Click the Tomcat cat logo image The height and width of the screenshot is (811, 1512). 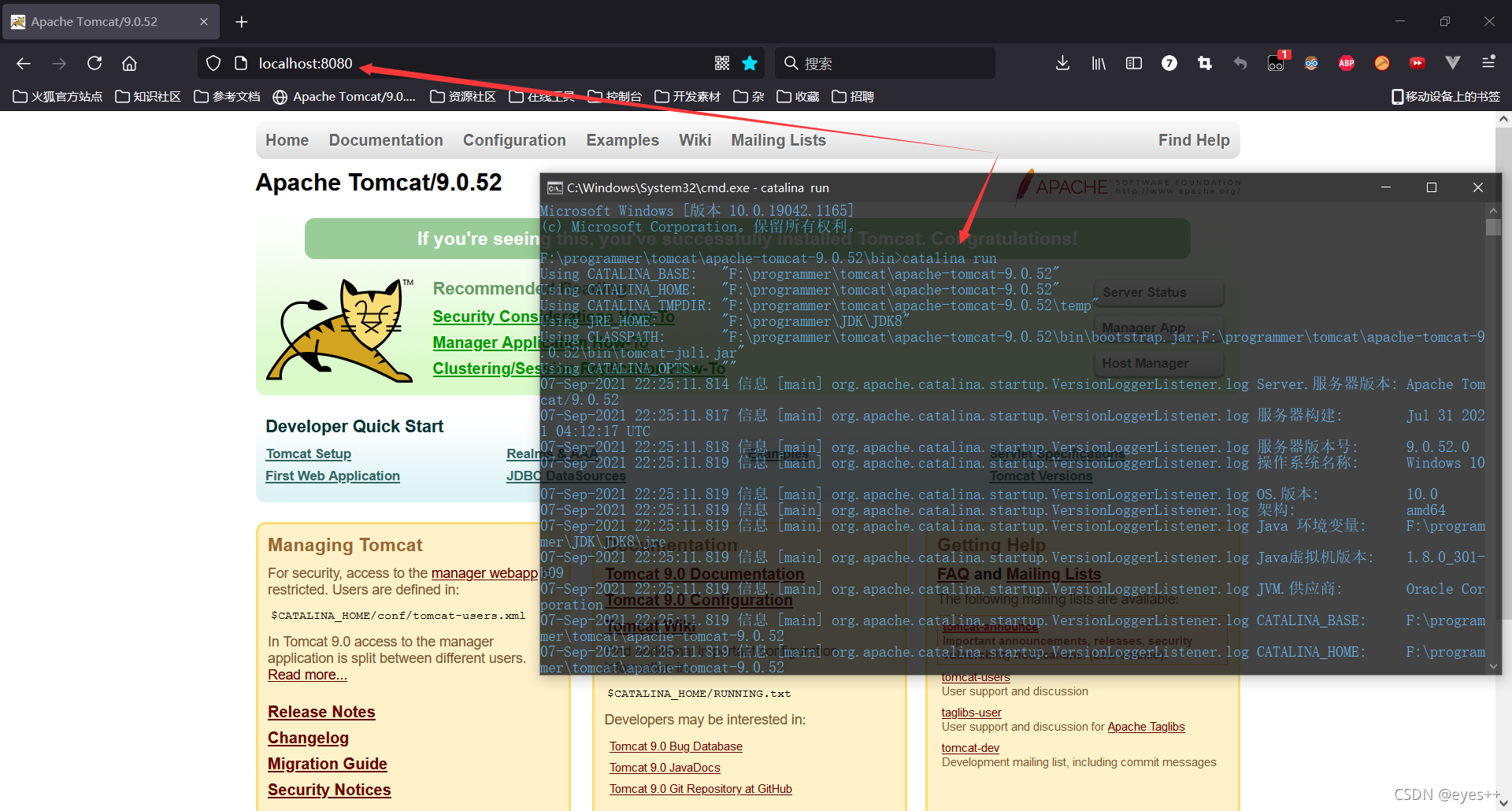pos(341,331)
